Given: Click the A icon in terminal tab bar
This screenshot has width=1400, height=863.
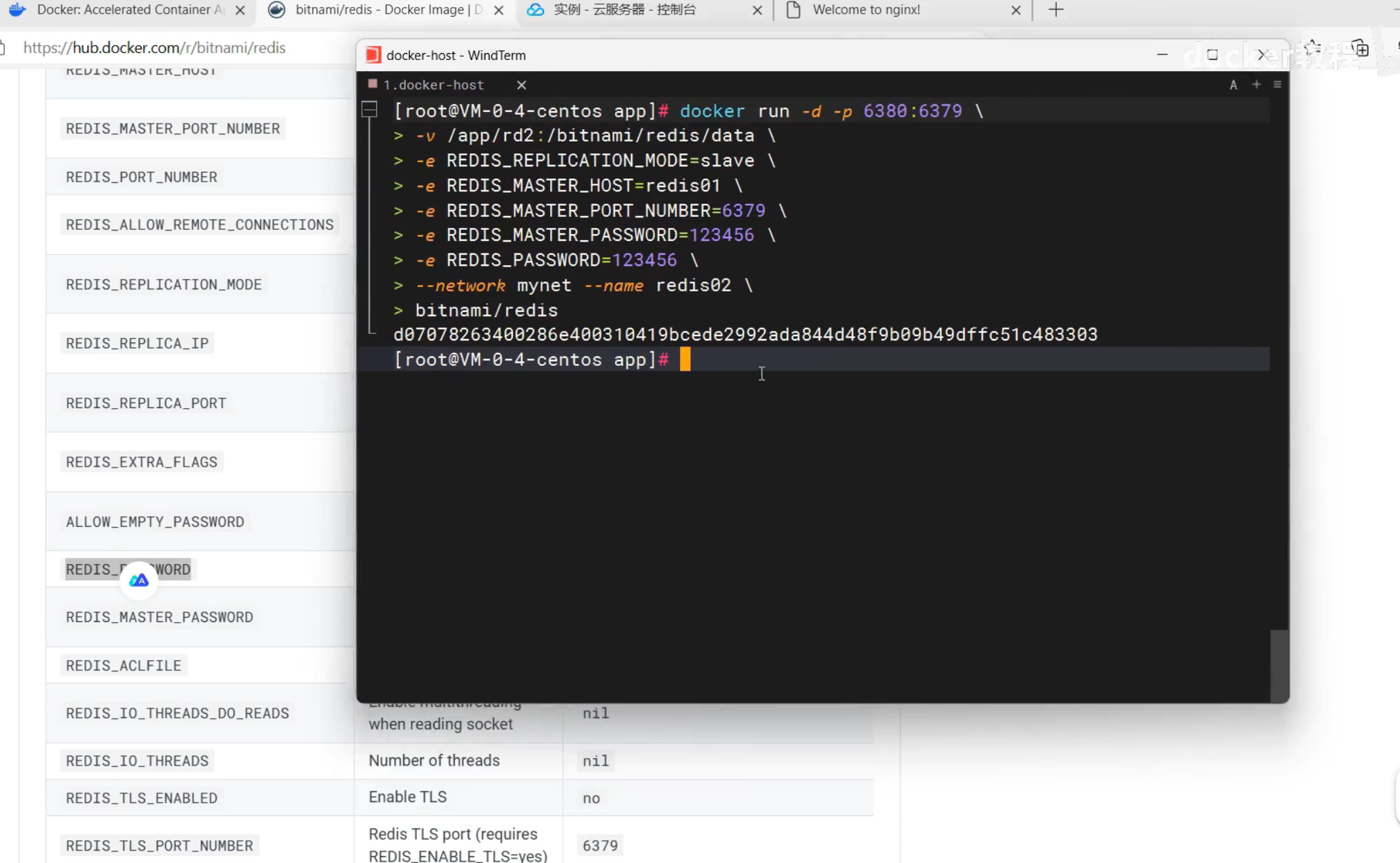Looking at the screenshot, I should [x=1233, y=85].
